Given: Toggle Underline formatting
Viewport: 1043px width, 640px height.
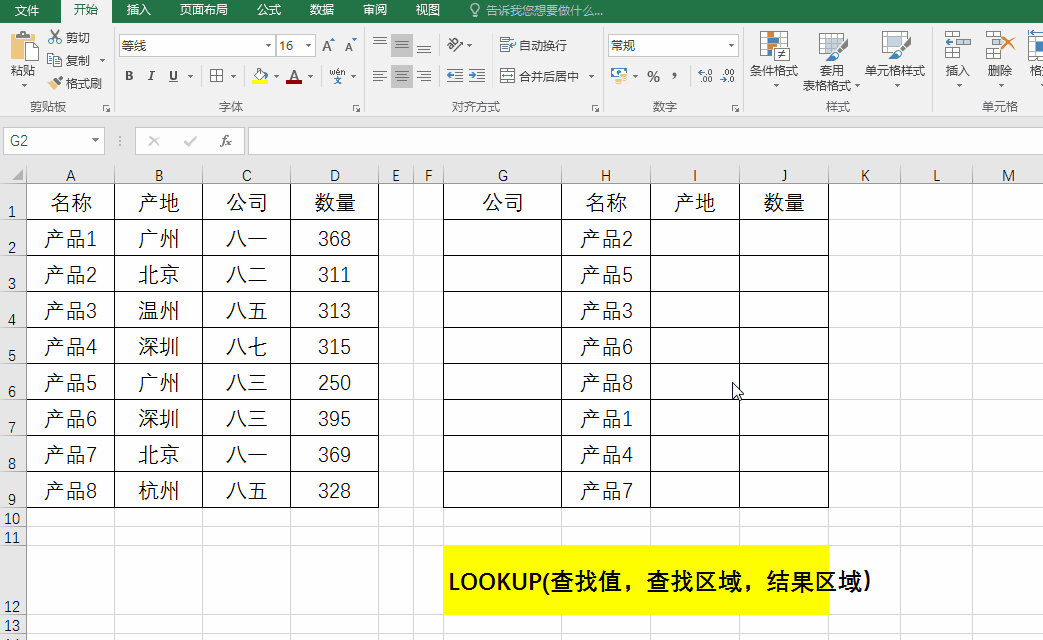Looking at the screenshot, I should point(174,76).
